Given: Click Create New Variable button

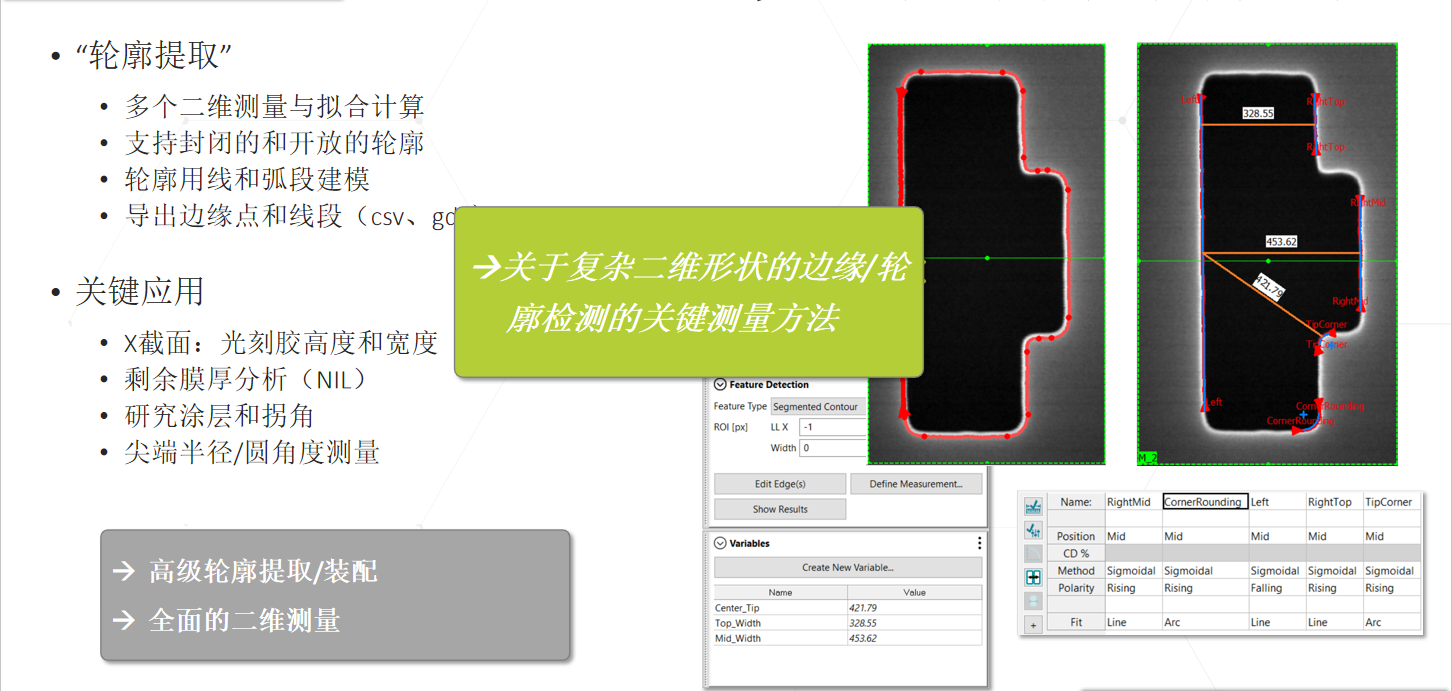Looking at the screenshot, I should click(847, 568).
